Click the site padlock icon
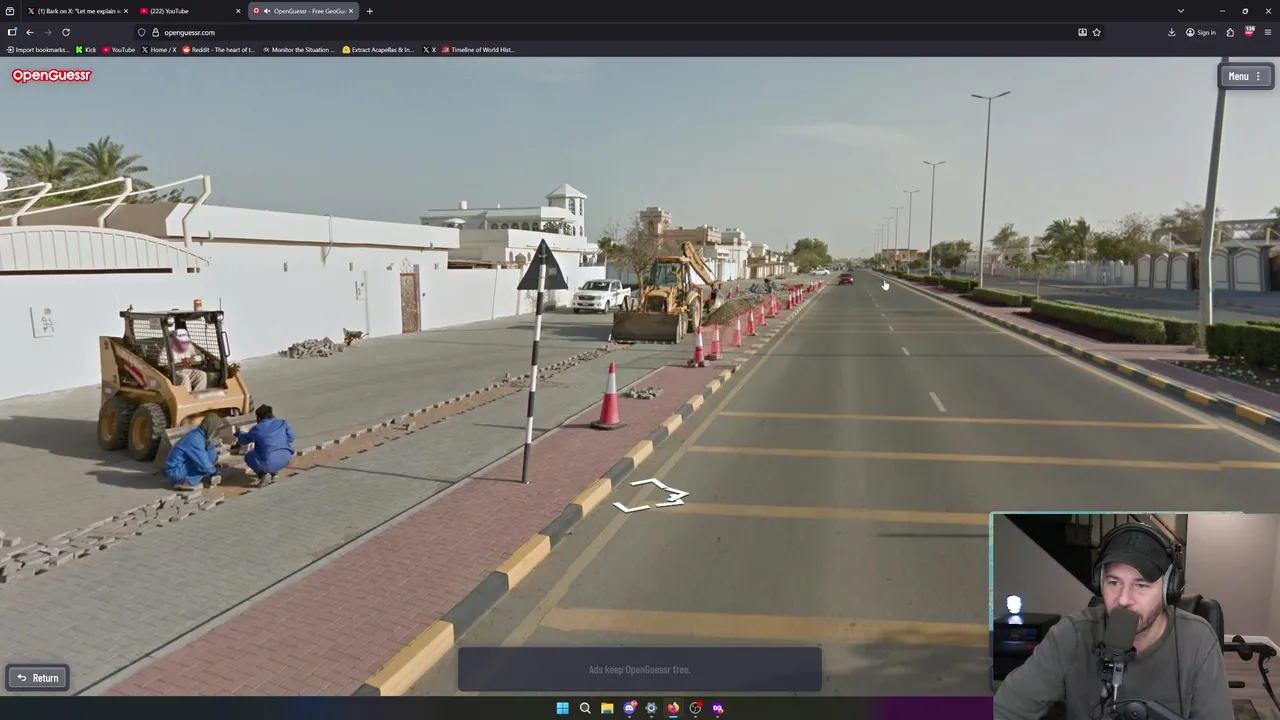 pos(155,32)
